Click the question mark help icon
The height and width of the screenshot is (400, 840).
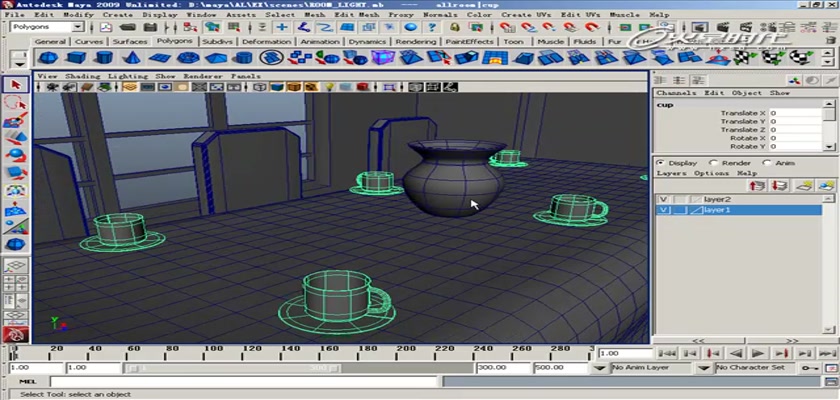pyautogui.click(x=432, y=27)
